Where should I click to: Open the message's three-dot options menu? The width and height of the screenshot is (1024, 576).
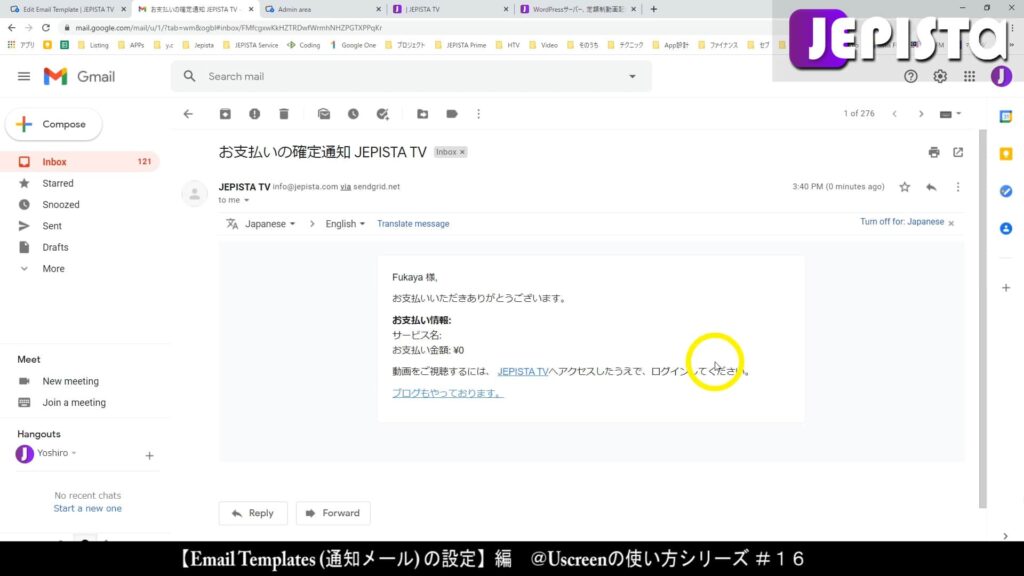coord(958,187)
